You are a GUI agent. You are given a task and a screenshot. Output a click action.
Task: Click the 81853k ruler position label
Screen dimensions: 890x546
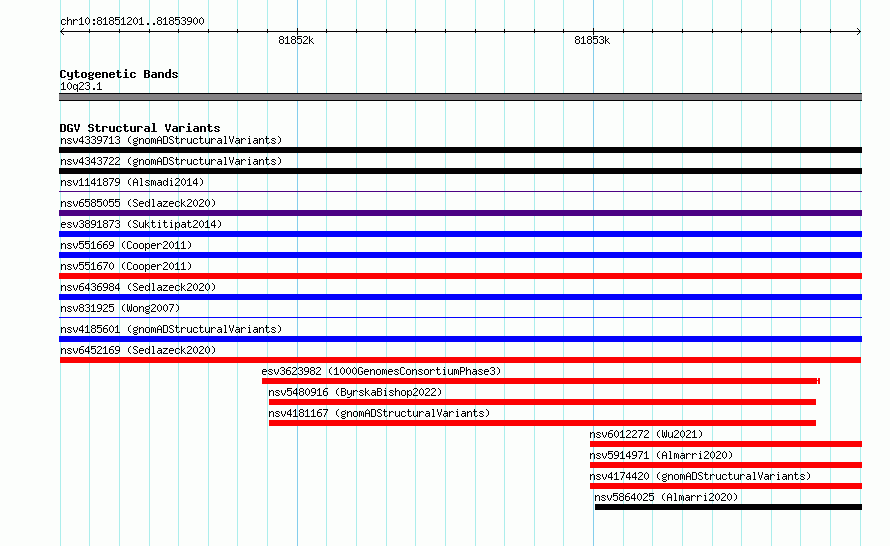pos(592,40)
